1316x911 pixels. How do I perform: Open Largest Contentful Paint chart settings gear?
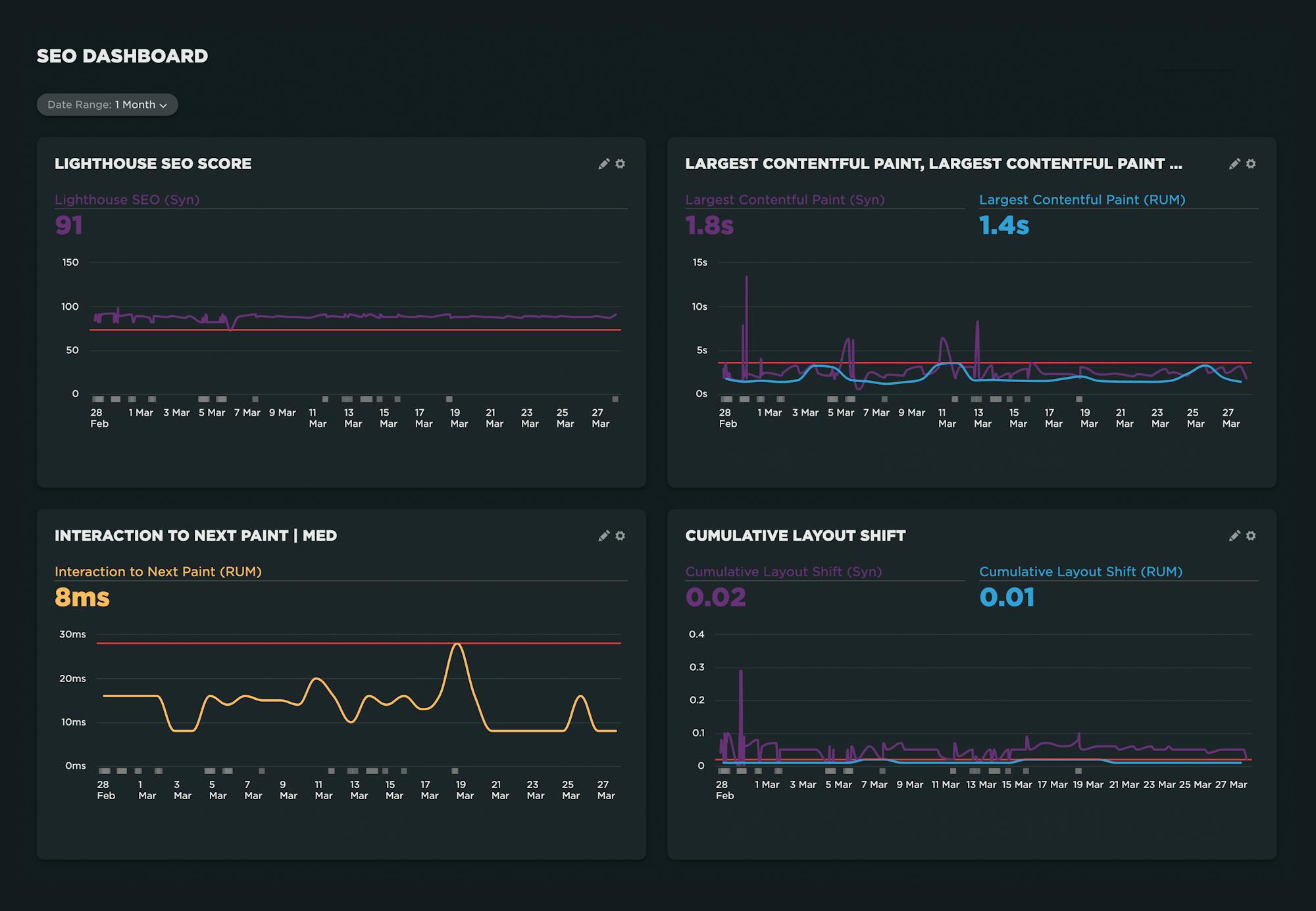[1251, 164]
